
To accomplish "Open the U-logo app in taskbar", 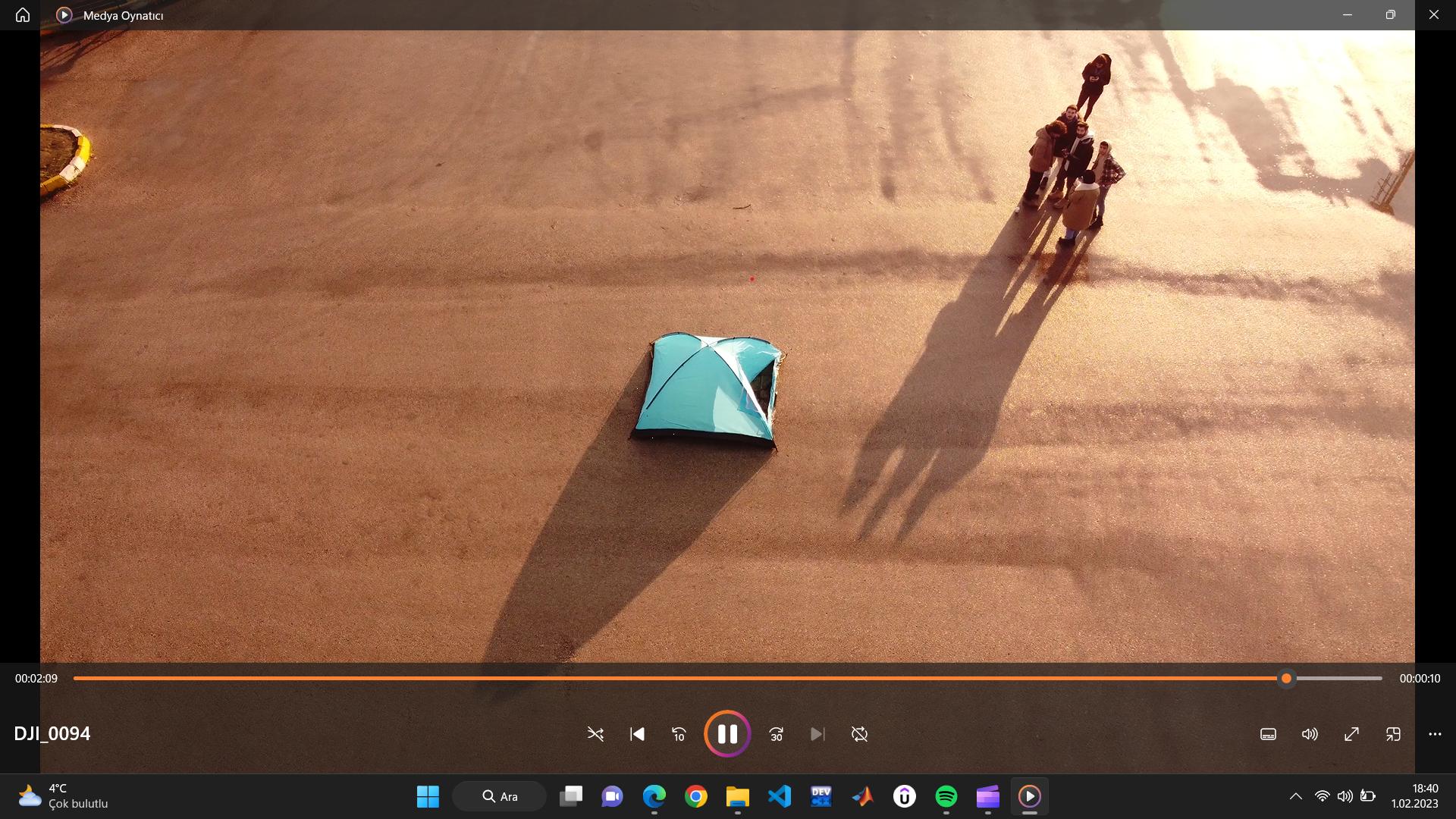I will tap(905, 796).
